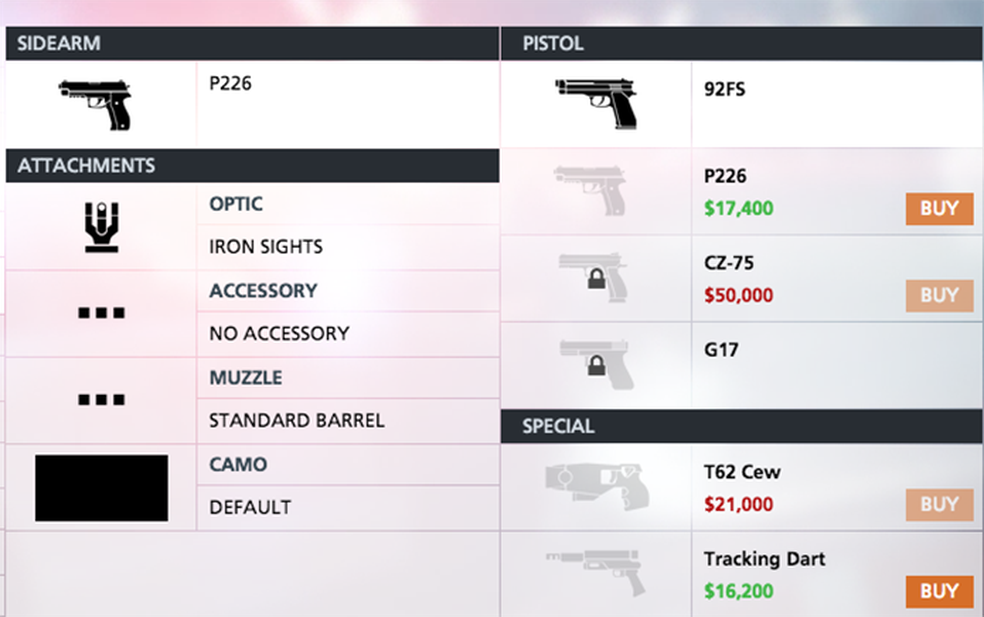Select the iron sights optic icon
Screen dimensions: 984x617
[x=101, y=226]
